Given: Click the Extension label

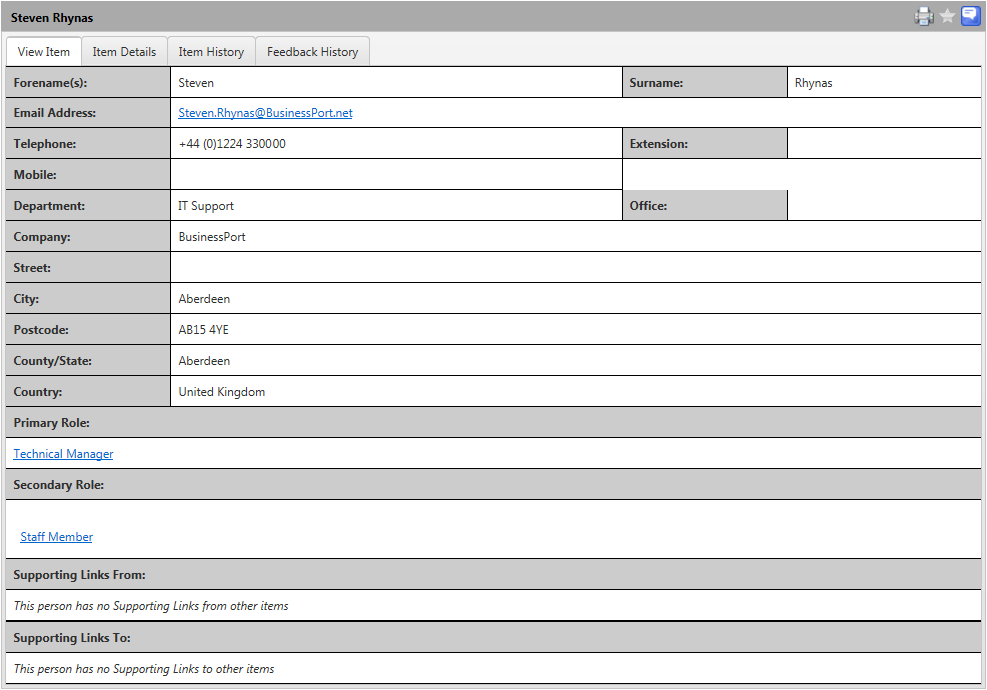Looking at the screenshot, I should pos(658,144).
